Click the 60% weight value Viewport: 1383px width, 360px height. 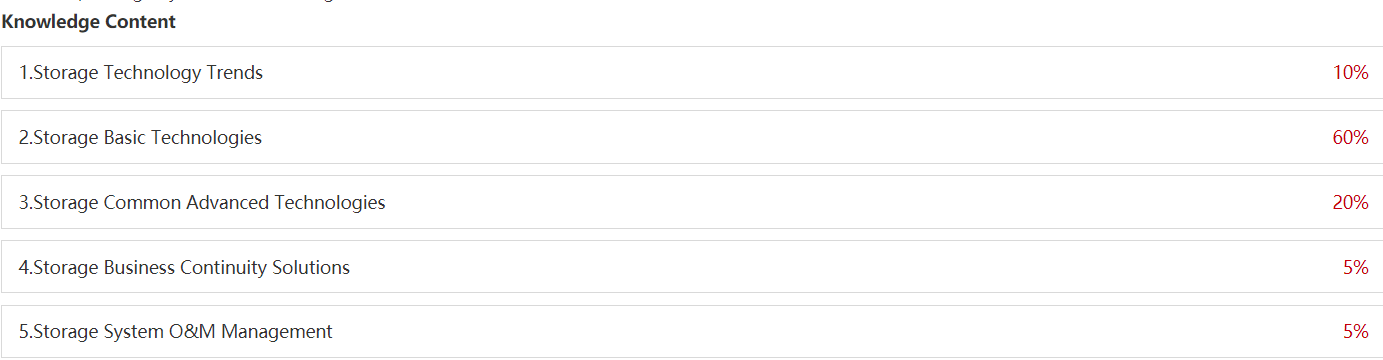pos(1350,137)
